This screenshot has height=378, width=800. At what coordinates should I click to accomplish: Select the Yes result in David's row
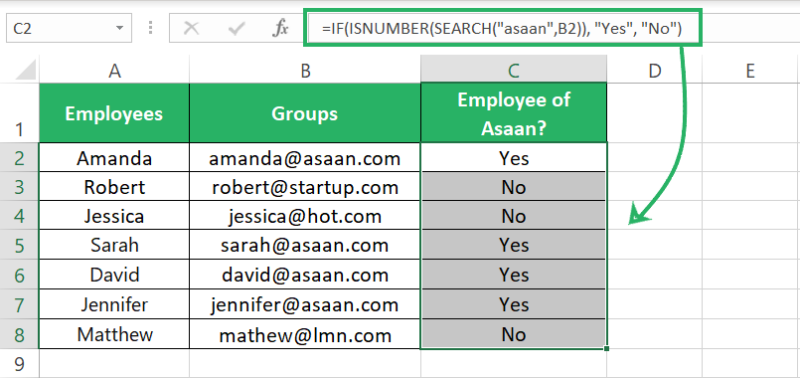[x=514, y=275]
